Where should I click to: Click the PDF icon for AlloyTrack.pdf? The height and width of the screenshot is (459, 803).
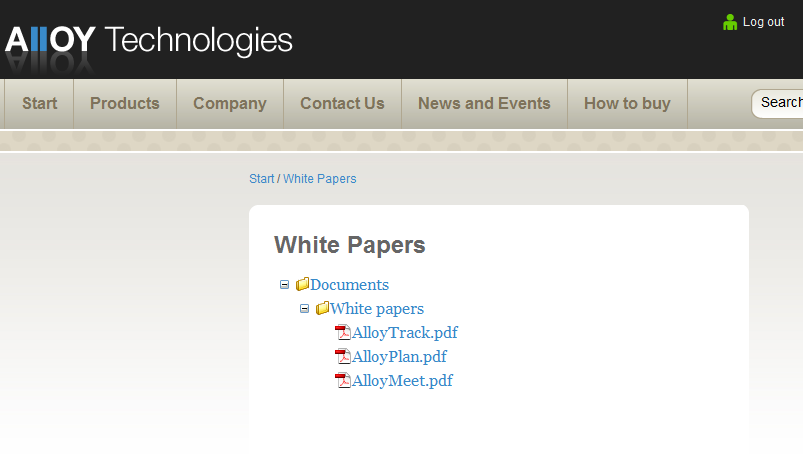[343, 332]
